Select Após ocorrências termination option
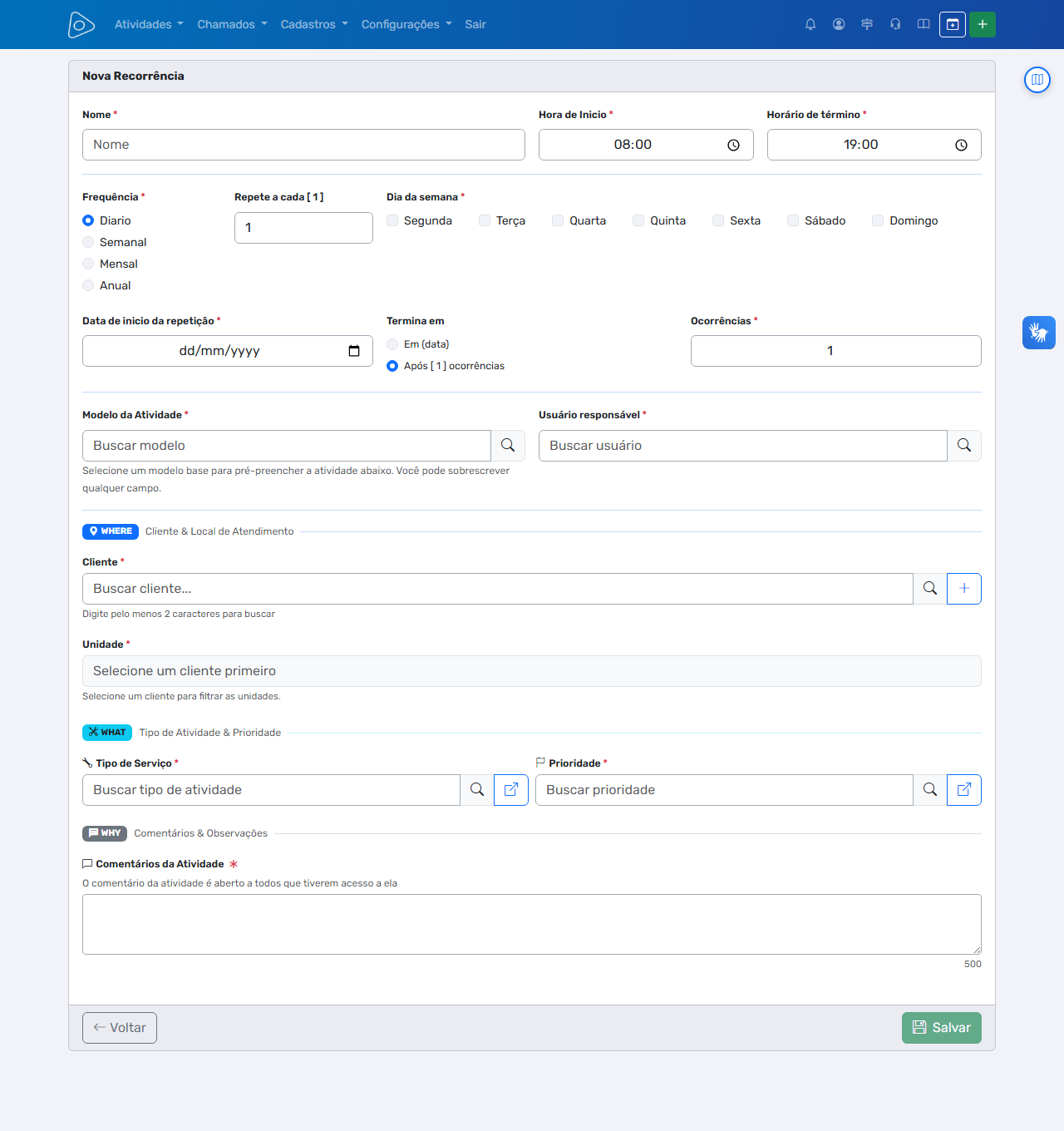Viewport: 1064px width, 1131px height. (x=392, y=366)
